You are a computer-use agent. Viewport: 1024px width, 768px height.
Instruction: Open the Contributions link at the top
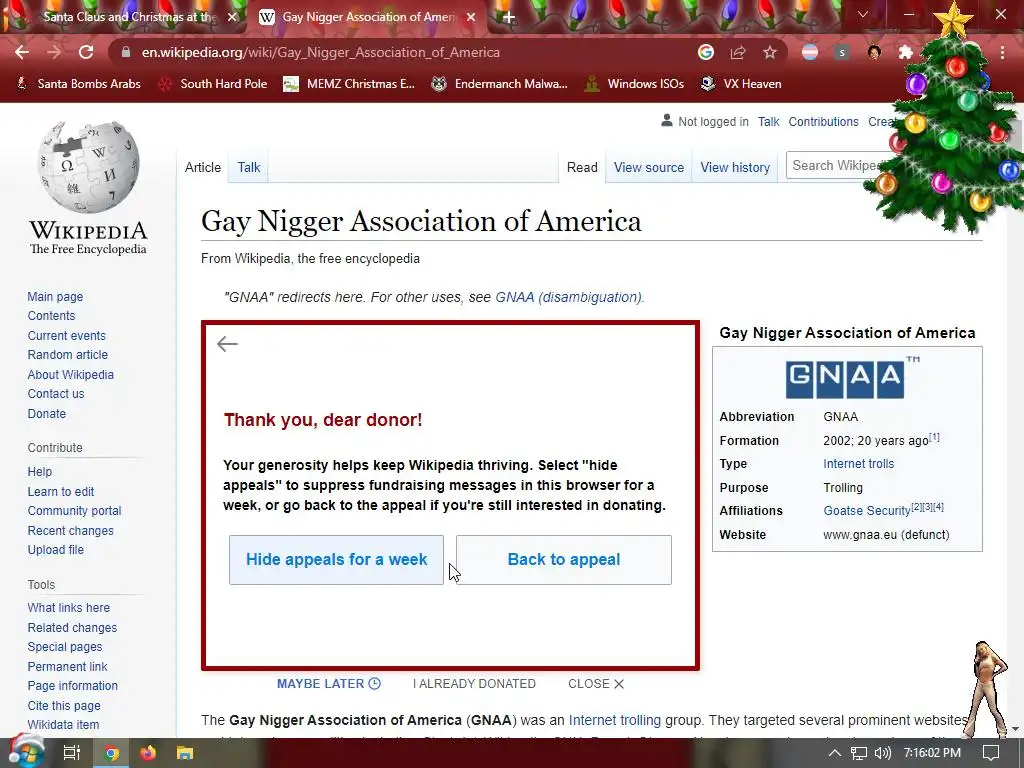[823, 121]
